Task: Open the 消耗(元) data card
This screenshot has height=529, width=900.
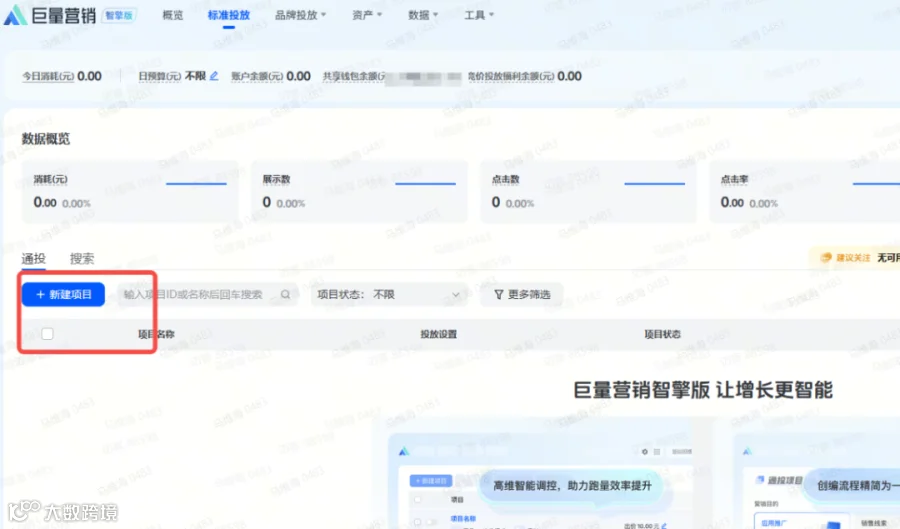Action: click(x=130, y=192)
